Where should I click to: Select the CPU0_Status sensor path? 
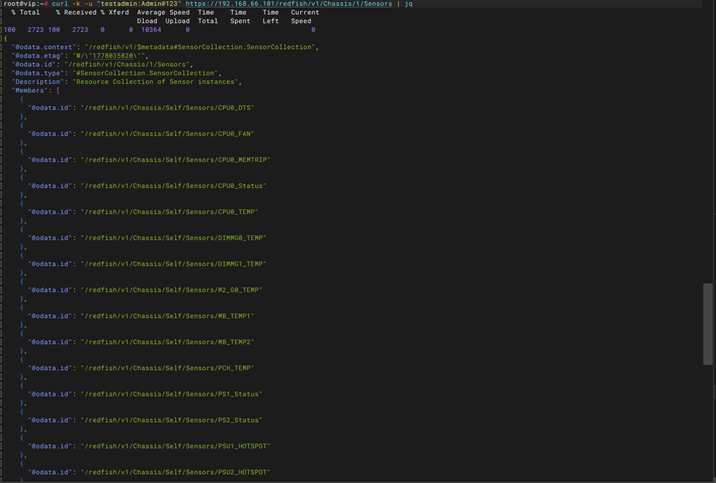pos(173,186)
